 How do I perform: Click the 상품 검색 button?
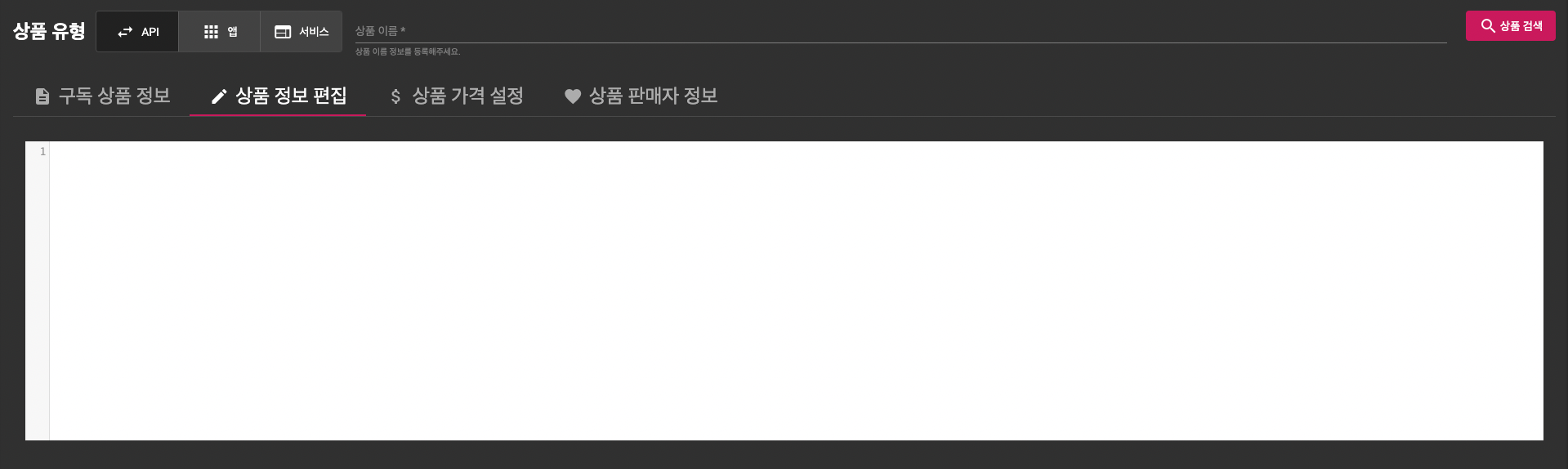pyautogui.click(x=1511, y=26)
